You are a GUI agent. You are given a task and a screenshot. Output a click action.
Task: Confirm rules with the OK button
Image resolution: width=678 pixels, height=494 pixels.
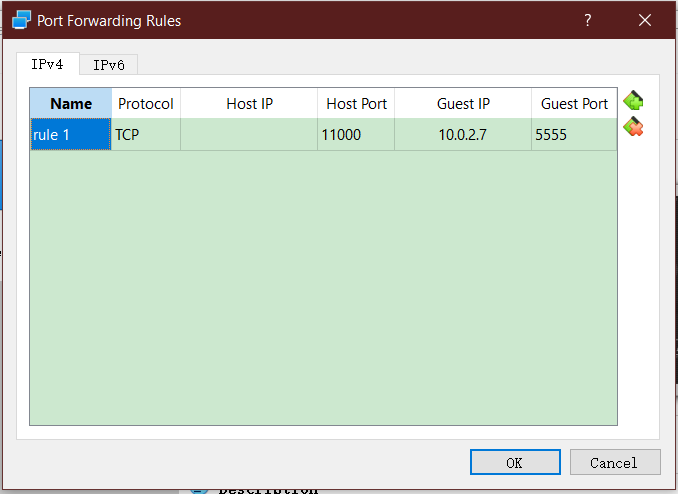(515, 462)
